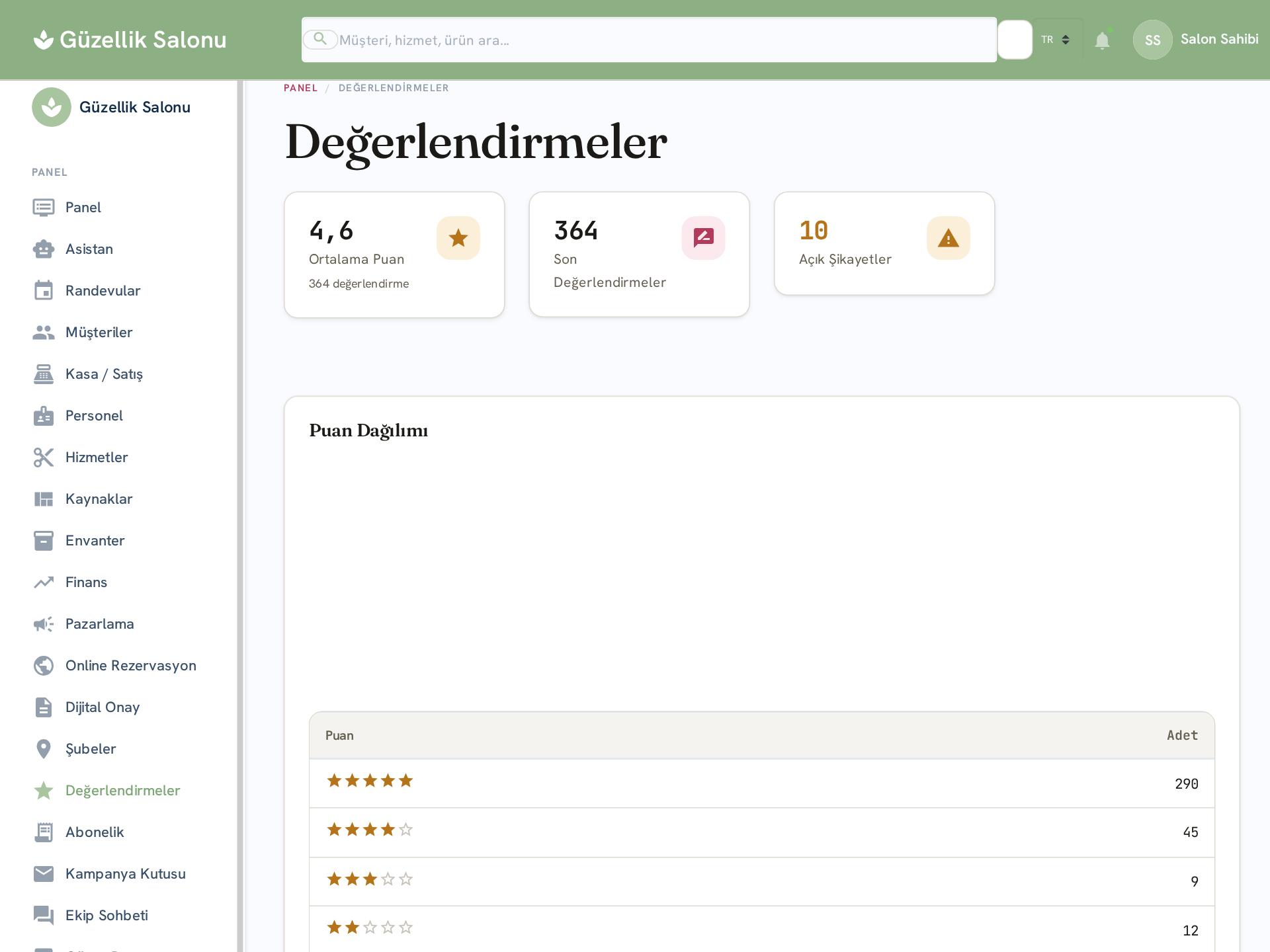This screenshot has width=1270, height=952.
Task: Open Randevular in sidebar menu
Action: (x=103, y=291)
